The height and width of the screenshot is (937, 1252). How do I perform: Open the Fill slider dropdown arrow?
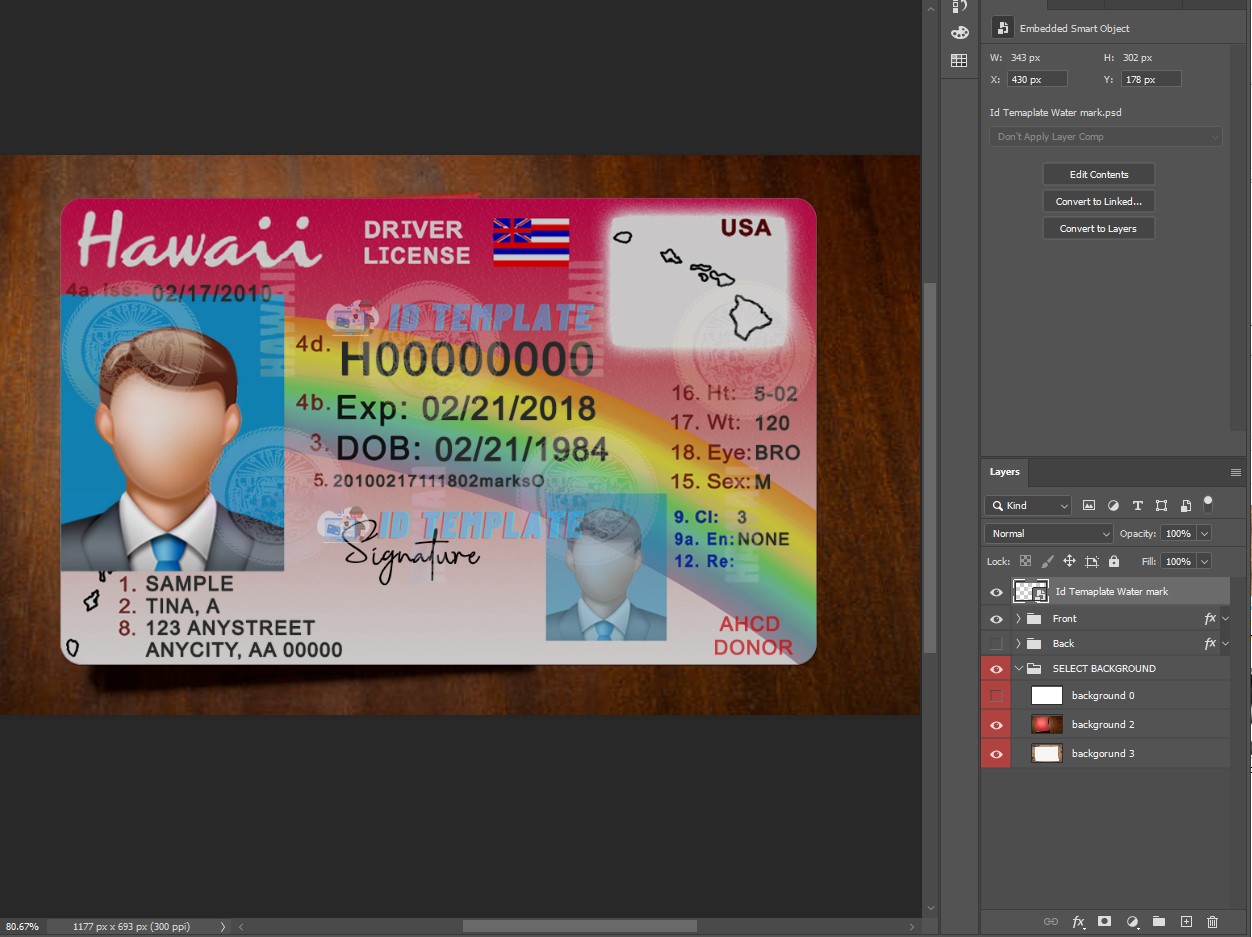tap(1204, 562)
